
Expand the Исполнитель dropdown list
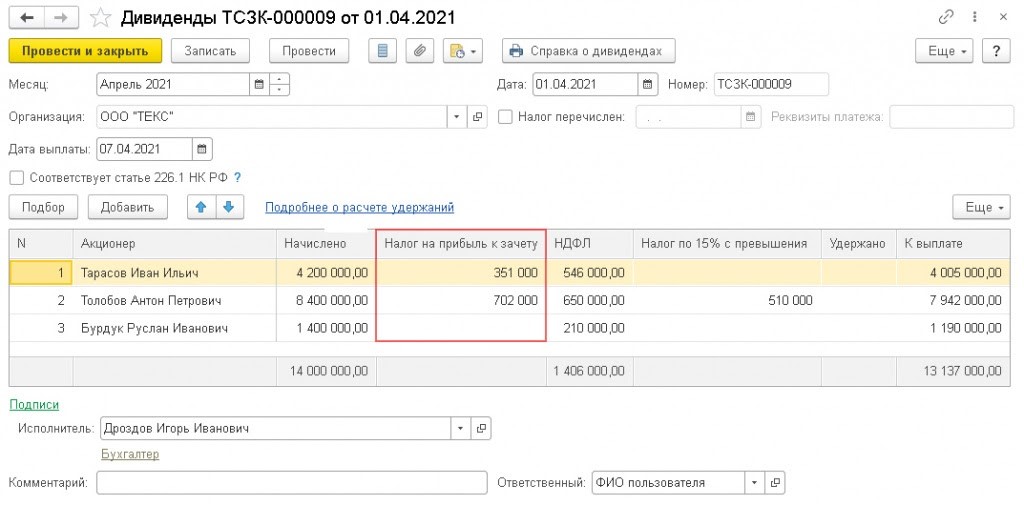point(460,428)
